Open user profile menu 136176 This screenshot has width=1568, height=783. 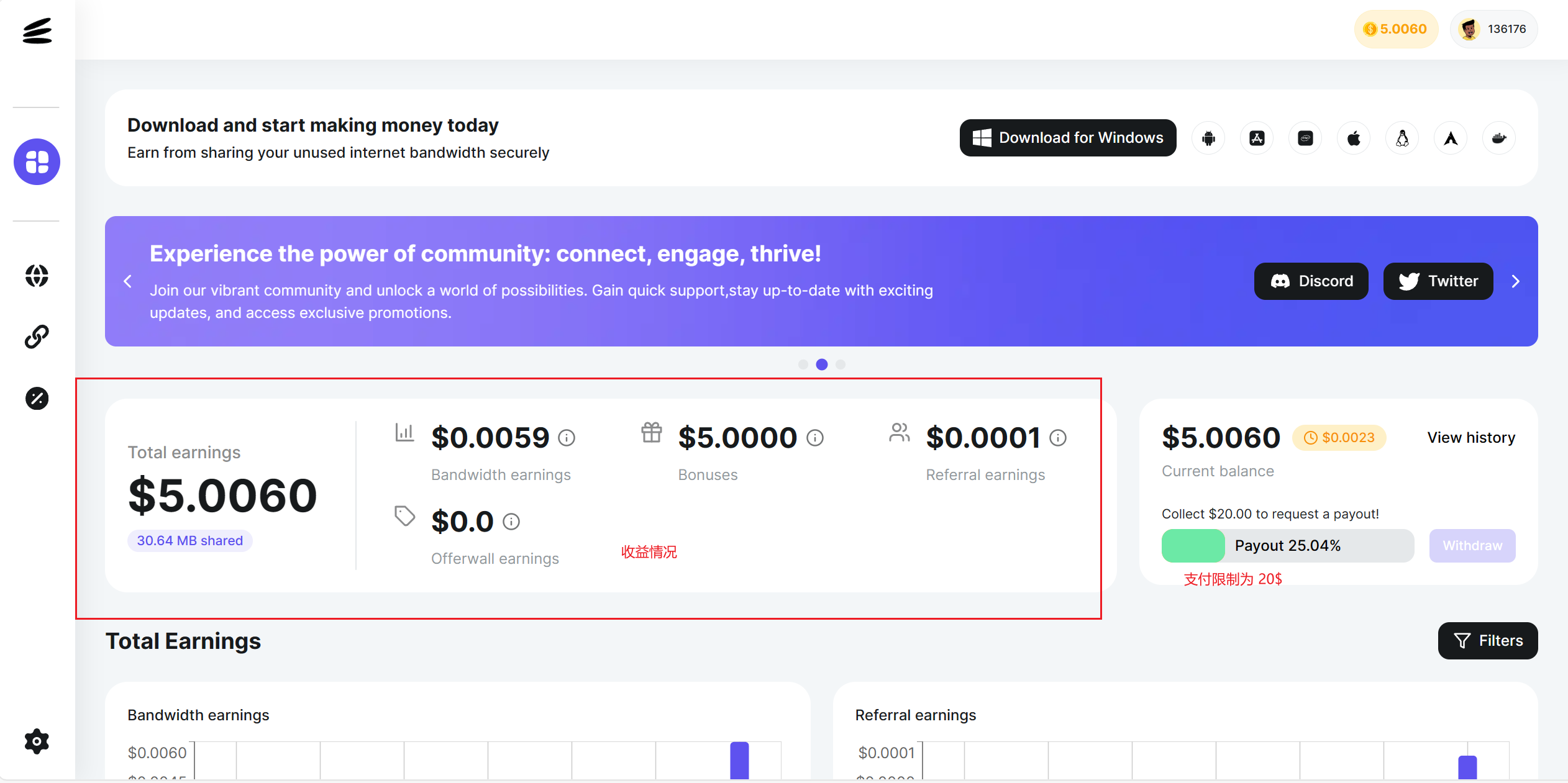[1494, 29]
